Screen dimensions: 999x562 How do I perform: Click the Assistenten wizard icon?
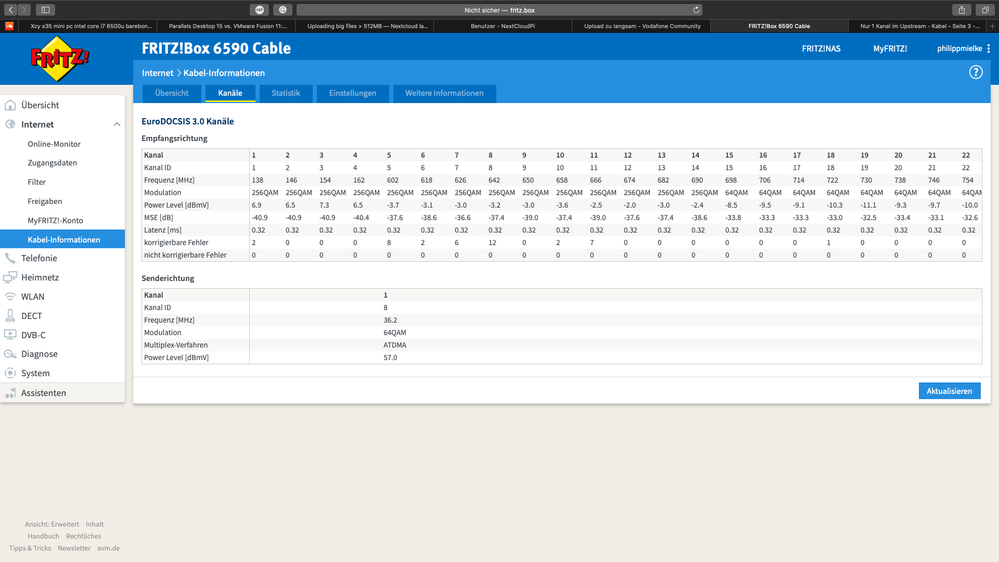coord(10,393)
